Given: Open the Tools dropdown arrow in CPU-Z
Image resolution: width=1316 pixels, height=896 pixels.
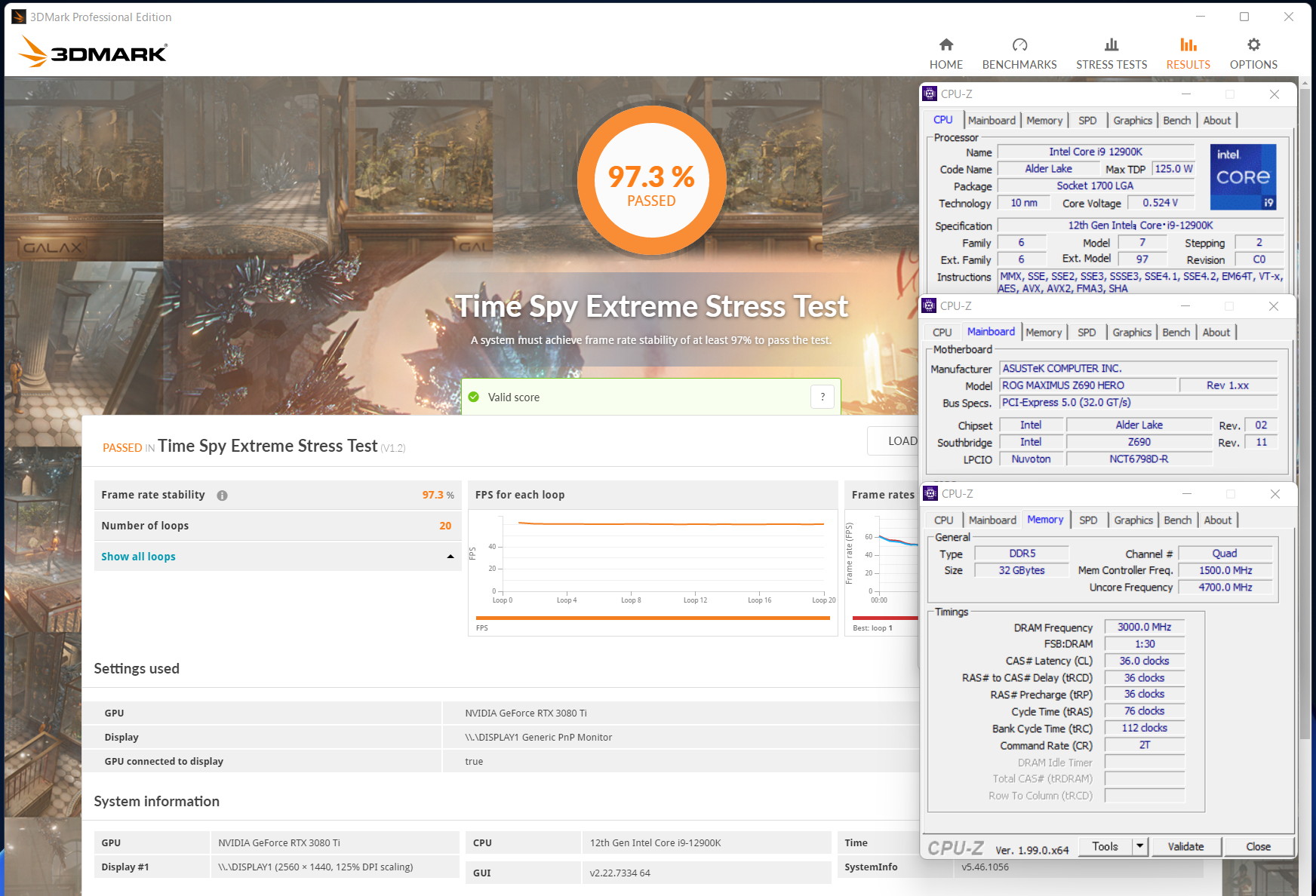Looking at the screenshot, I should pyautogui.click(x=1140, y=846).
